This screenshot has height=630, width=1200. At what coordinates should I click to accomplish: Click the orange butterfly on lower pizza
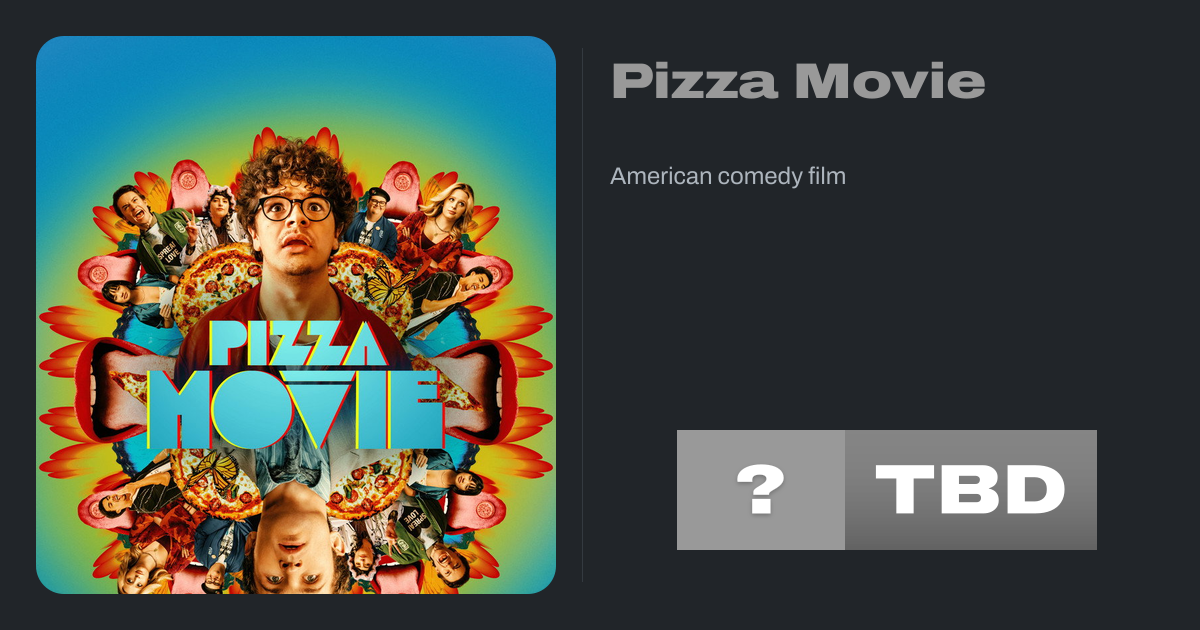212,470
